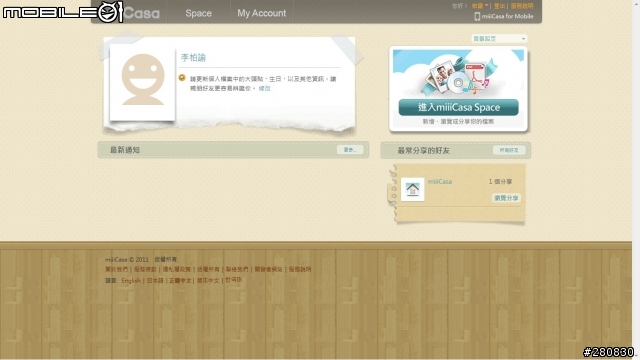Viewport: 640px width, 360px height.
Task: Click the 進入miiiCasa Space button
Action: (x=458, y=107)
